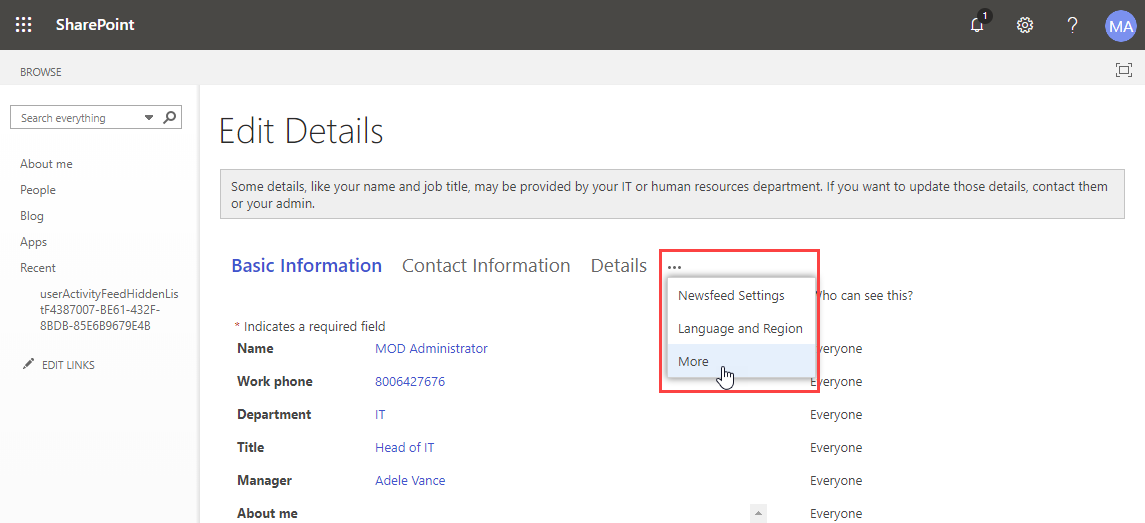Expand the search scope dropdown arrow
This screenshot has height=523, width=1145.
(x=149, y=118)
